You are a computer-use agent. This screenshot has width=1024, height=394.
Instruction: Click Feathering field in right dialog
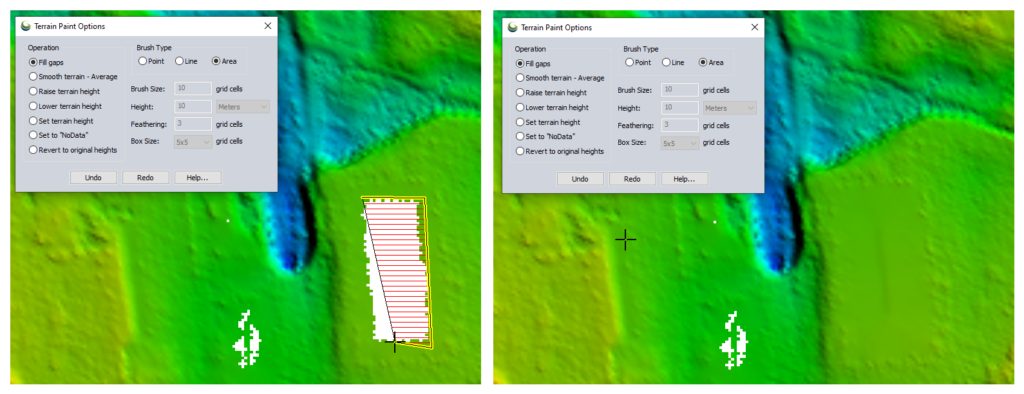680,125
